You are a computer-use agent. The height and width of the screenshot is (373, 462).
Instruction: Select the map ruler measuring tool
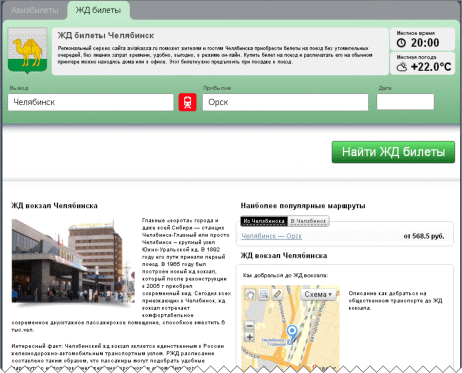pos(277,294)
